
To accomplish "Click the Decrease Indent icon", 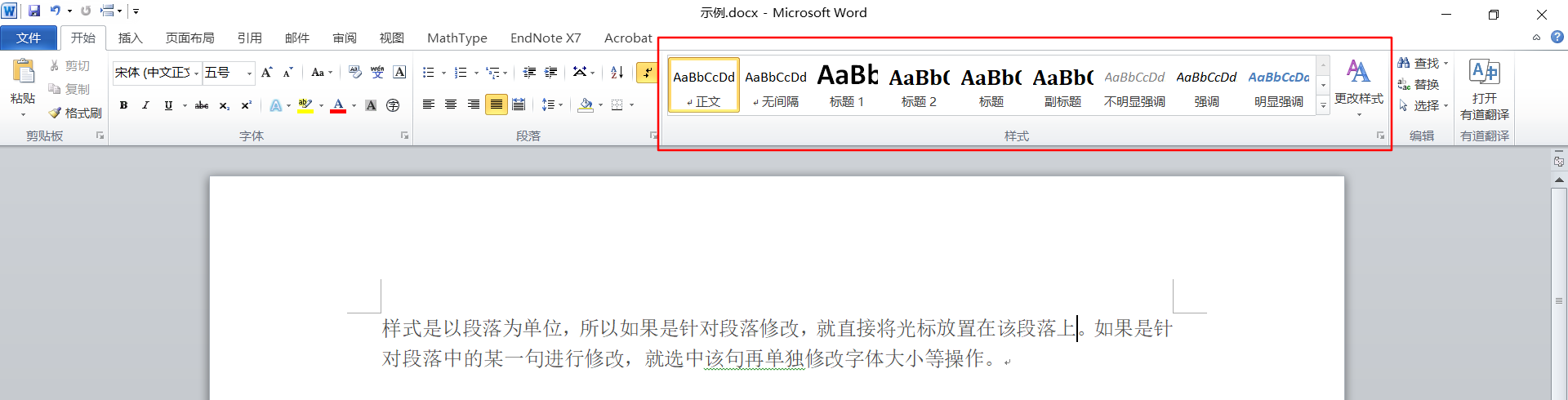I will tap(529, 73).
